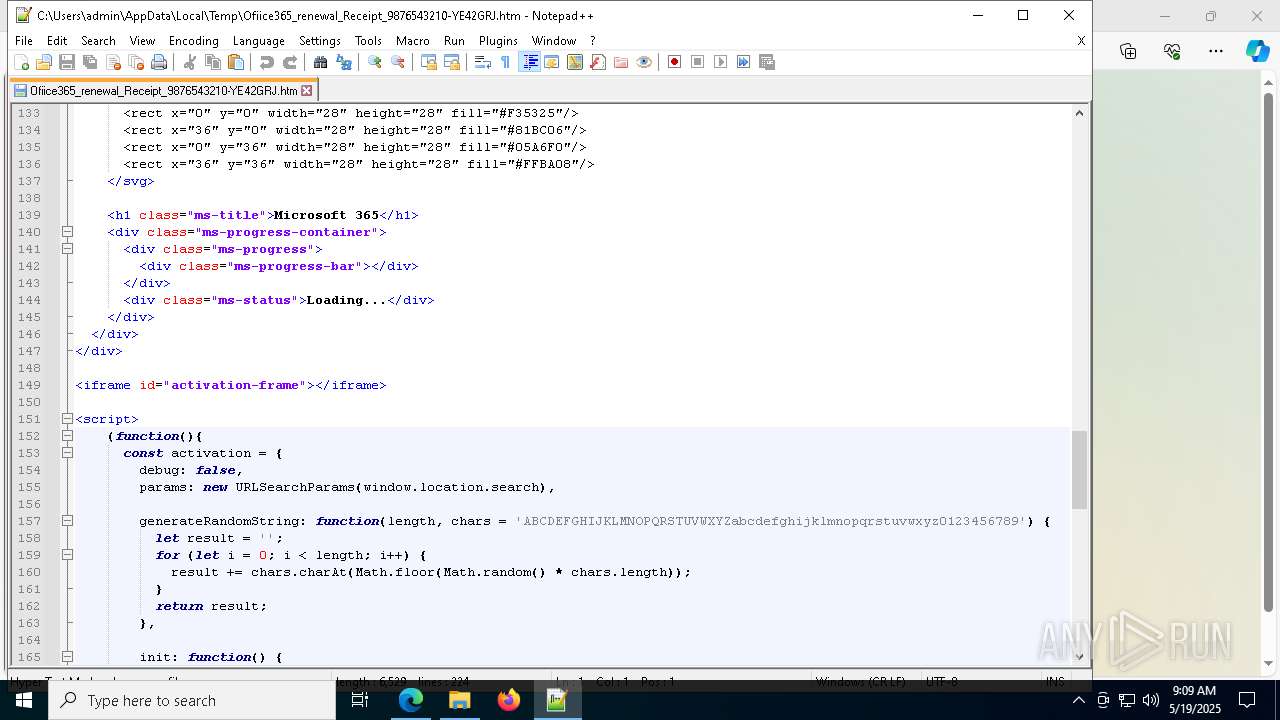
Task: Select the Ofiice365_renewal_Receipt tab
Action: click(164, 90)
